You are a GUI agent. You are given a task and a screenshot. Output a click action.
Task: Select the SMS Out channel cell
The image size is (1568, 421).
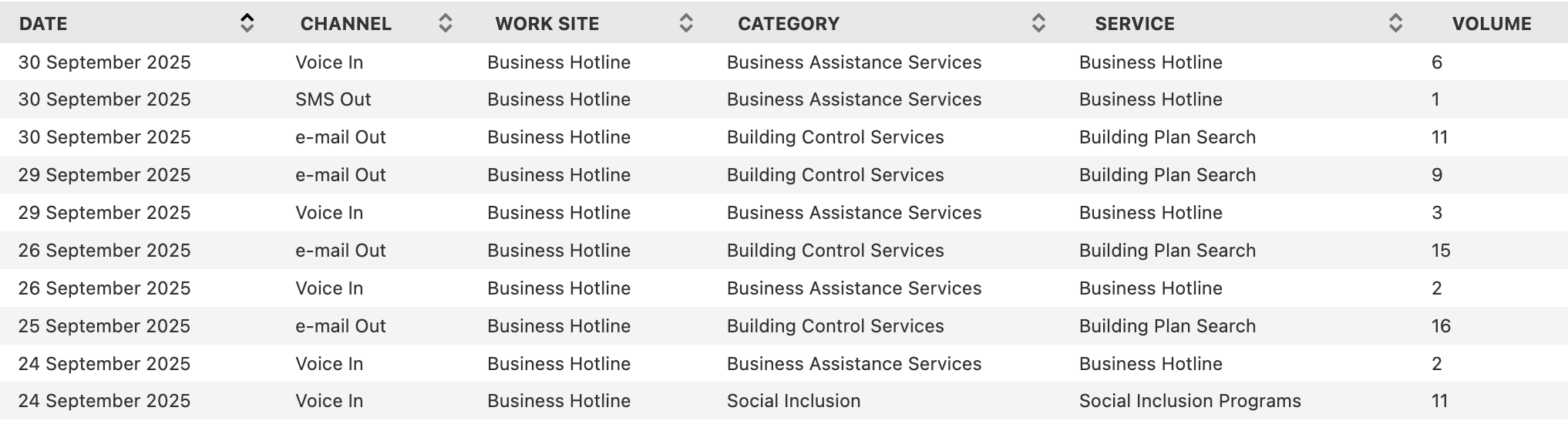click(333, 99)
